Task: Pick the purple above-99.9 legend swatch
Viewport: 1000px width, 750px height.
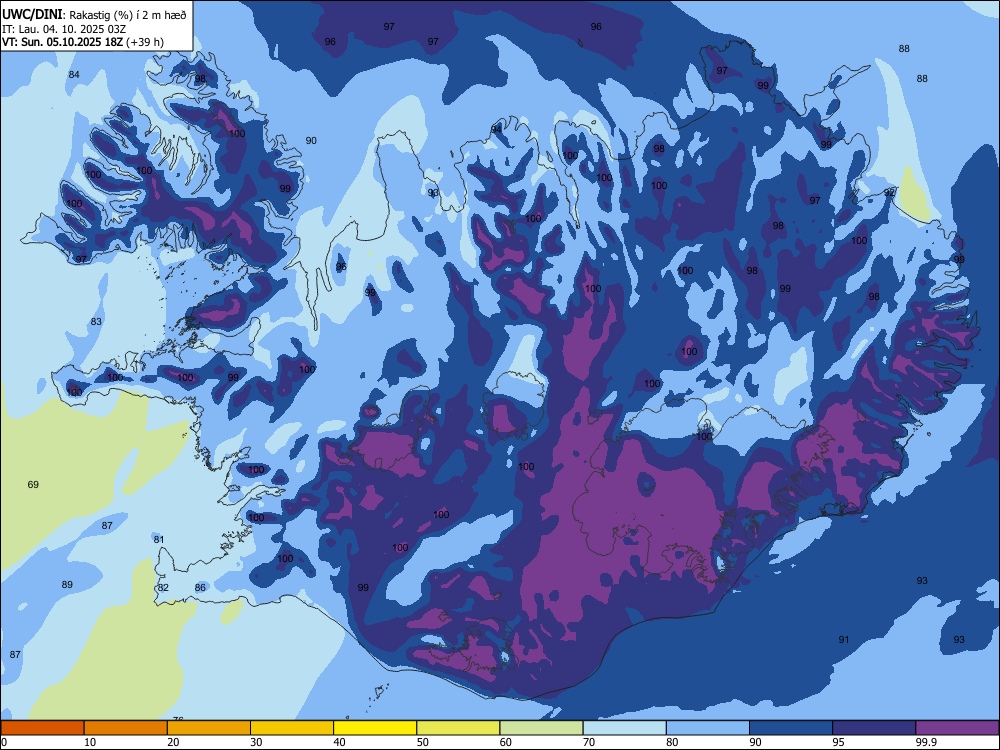Action: coord(957,728)
